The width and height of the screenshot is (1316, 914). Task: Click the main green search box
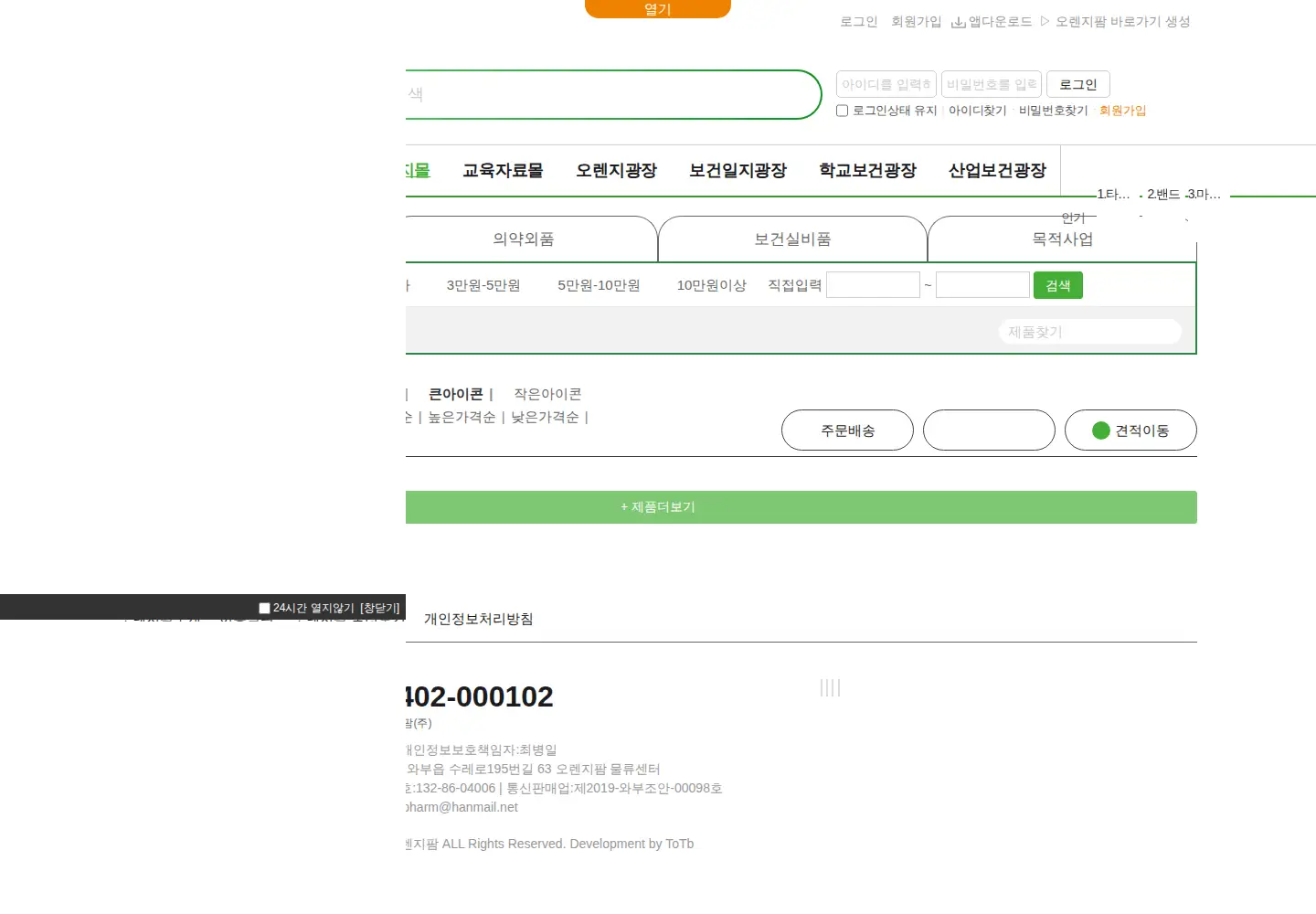[x=613, y=94]
